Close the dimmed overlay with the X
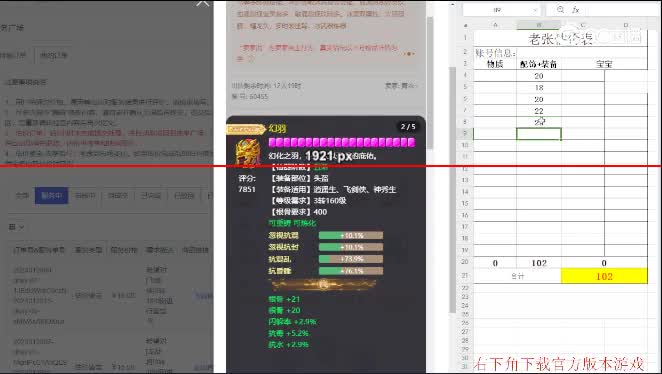 [203, 3]
